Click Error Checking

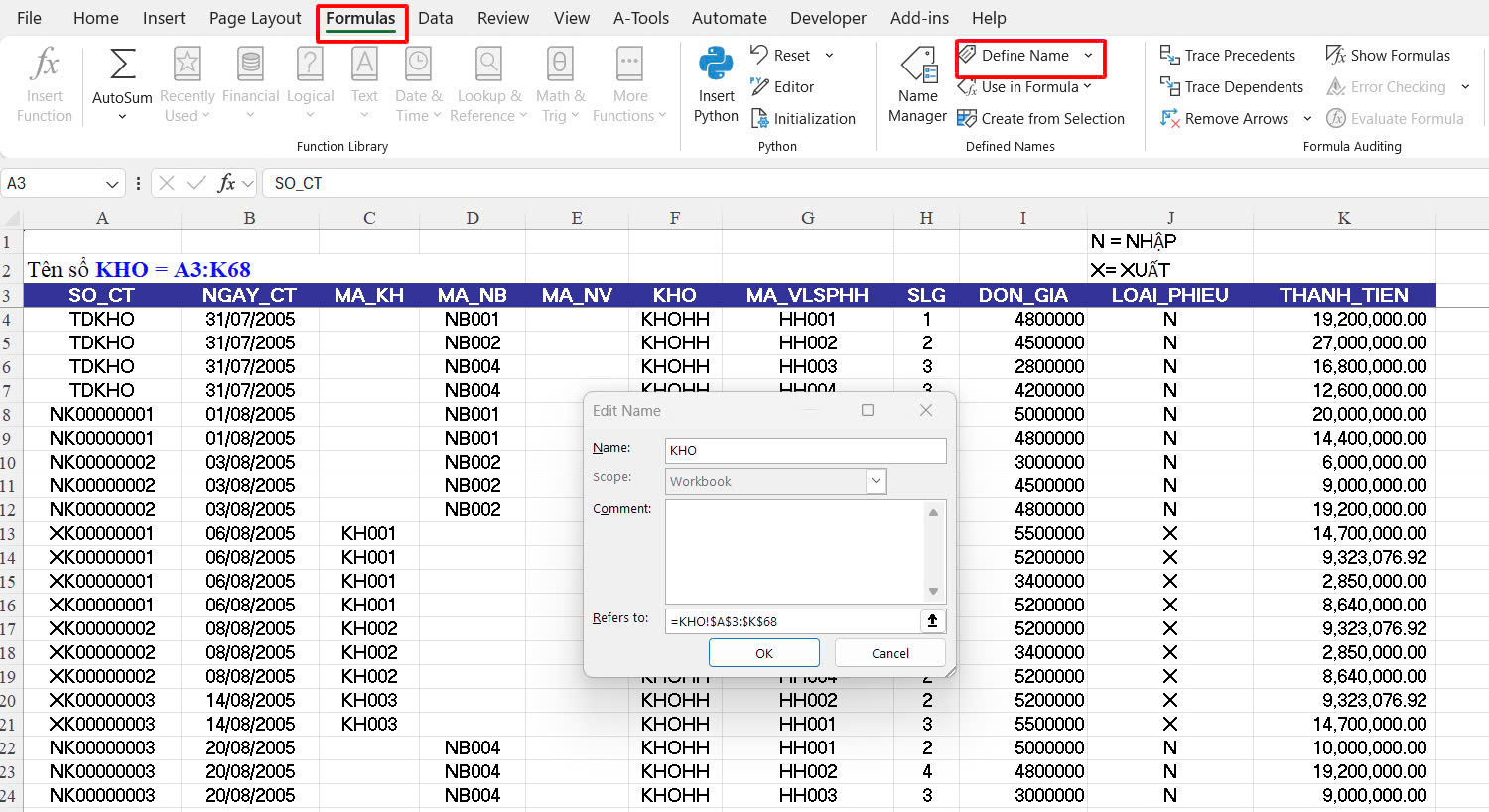(1387, 86)
